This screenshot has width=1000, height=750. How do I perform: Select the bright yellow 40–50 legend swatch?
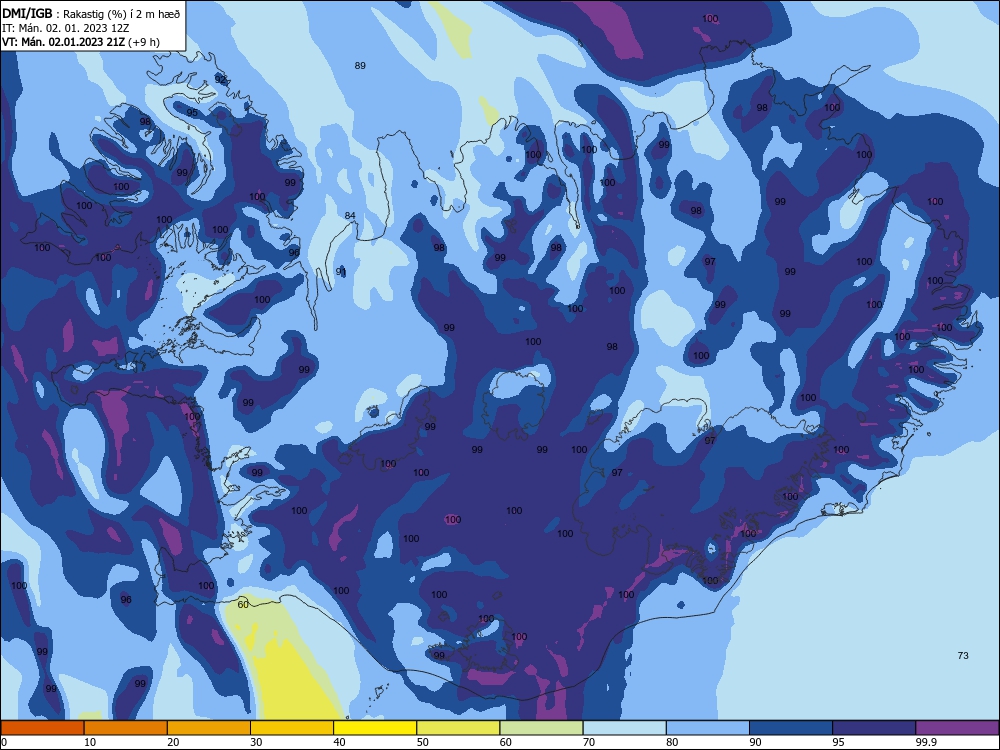pyautogui.click(x=375, y=728)
